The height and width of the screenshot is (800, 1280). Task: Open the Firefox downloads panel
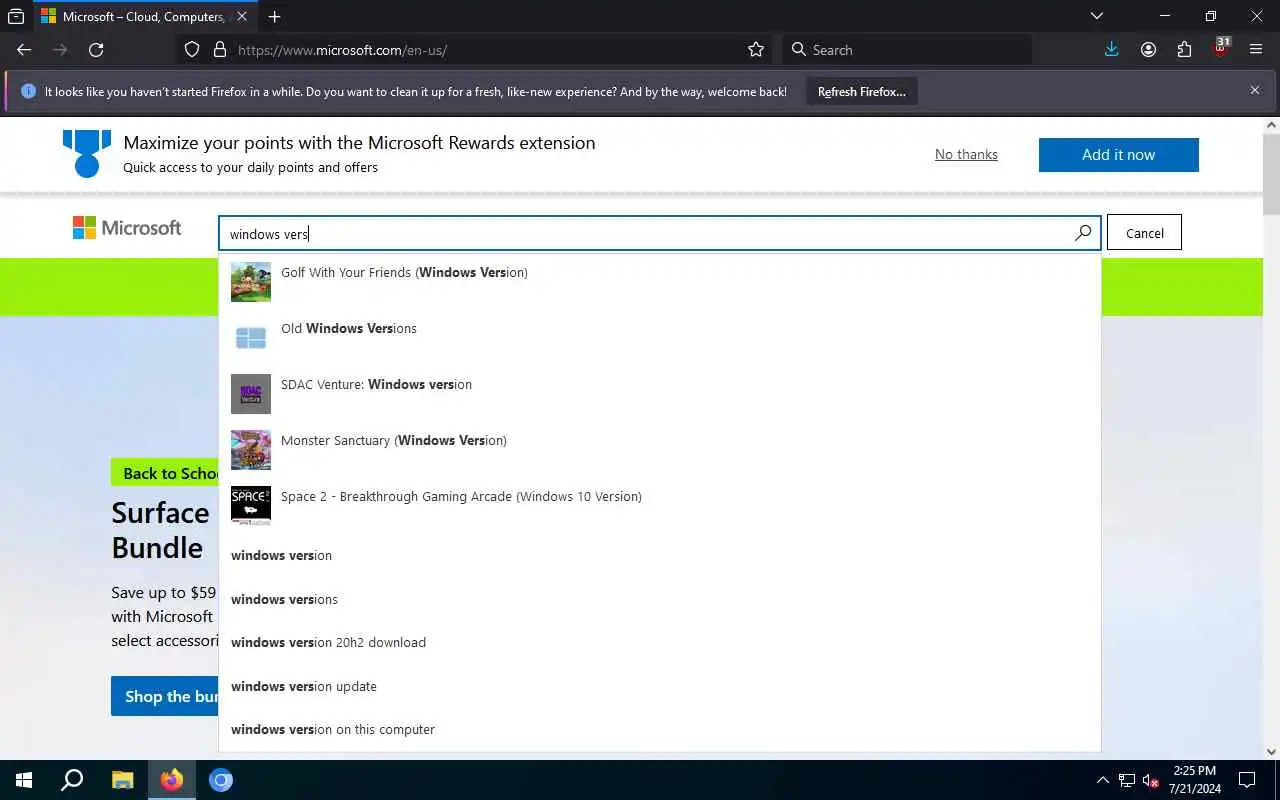pos(1111,50)
